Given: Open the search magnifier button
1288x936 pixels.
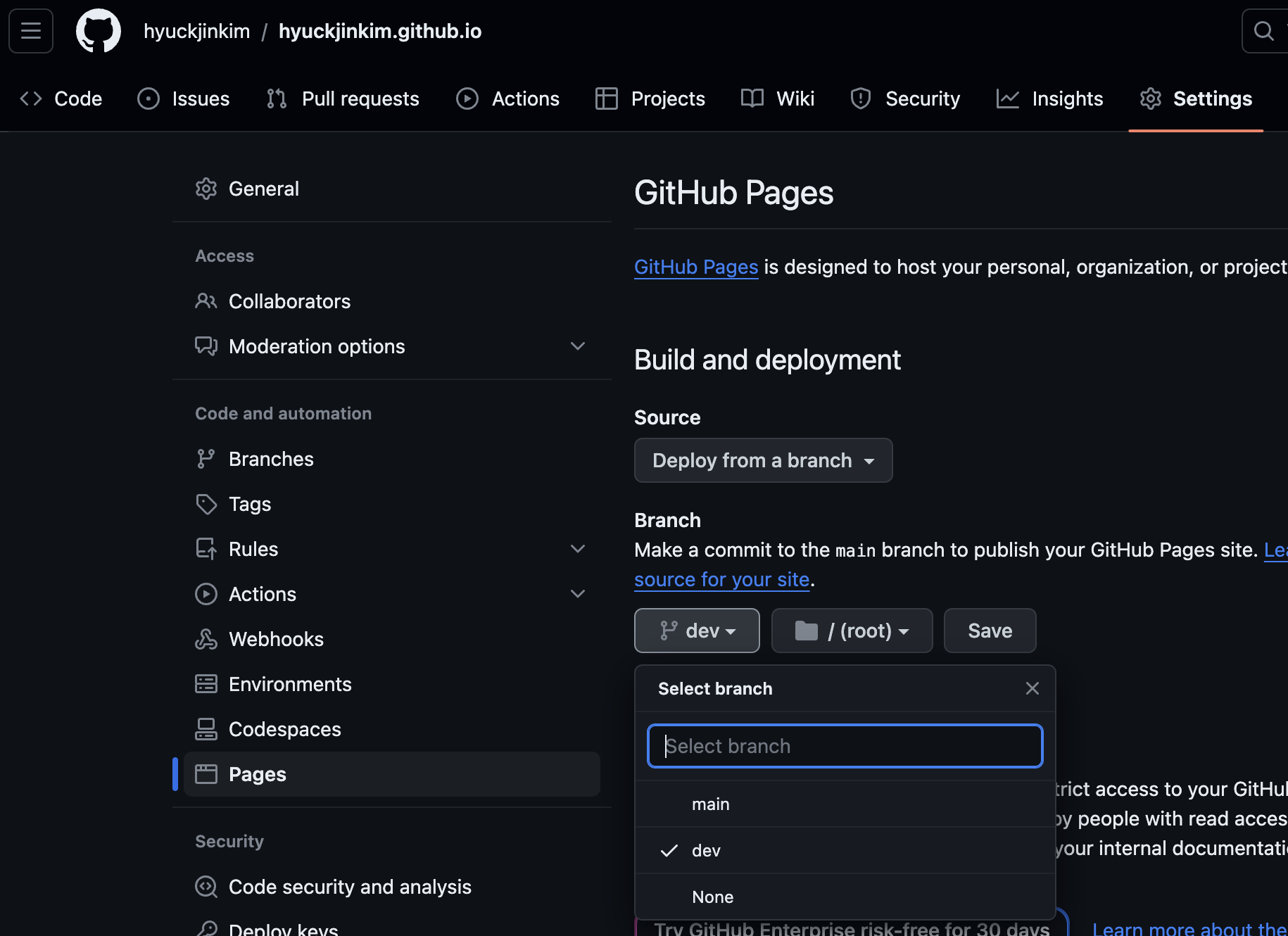Looking at the screenshot, I should pyautogui.click(x=1264, y=31).
